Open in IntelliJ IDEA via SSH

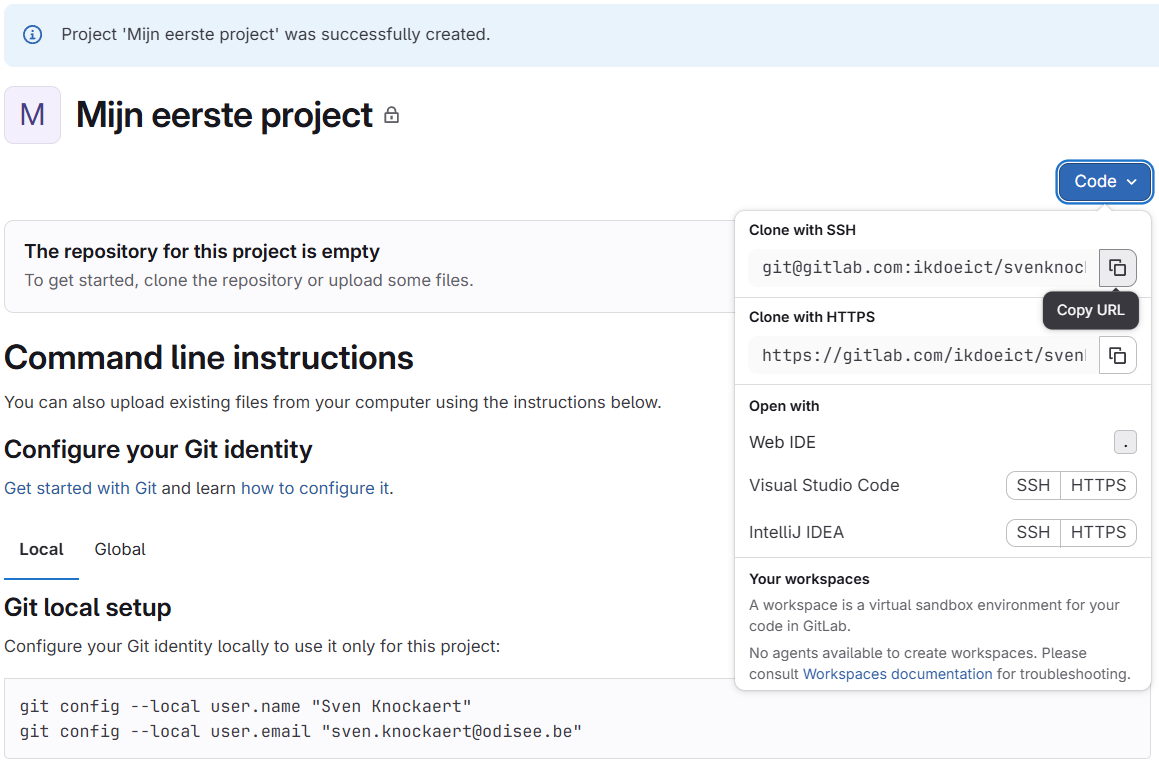click(x=1033, y=532)
